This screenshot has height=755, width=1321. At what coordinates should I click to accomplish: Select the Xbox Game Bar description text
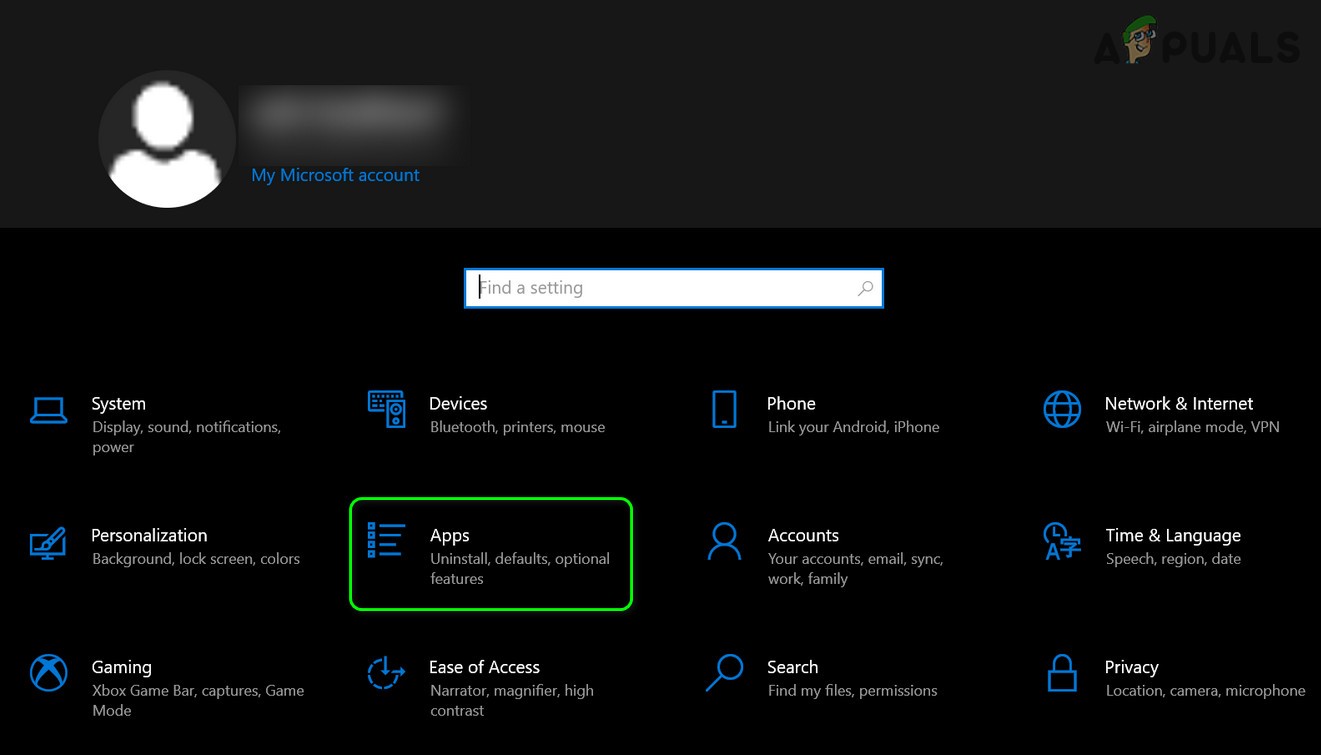click(197, 700)
